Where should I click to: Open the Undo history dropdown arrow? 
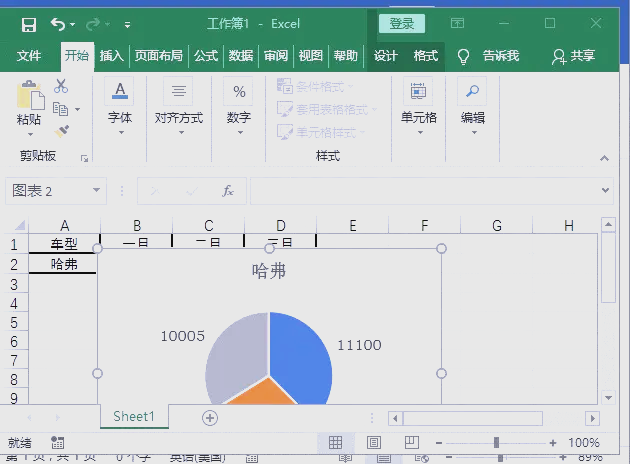[x=73, y=25]
